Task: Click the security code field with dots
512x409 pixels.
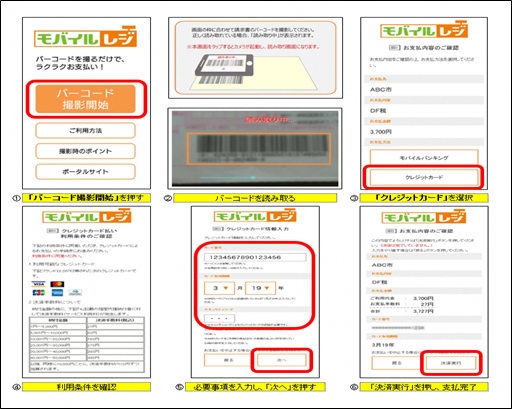Action: coord(219,318)
